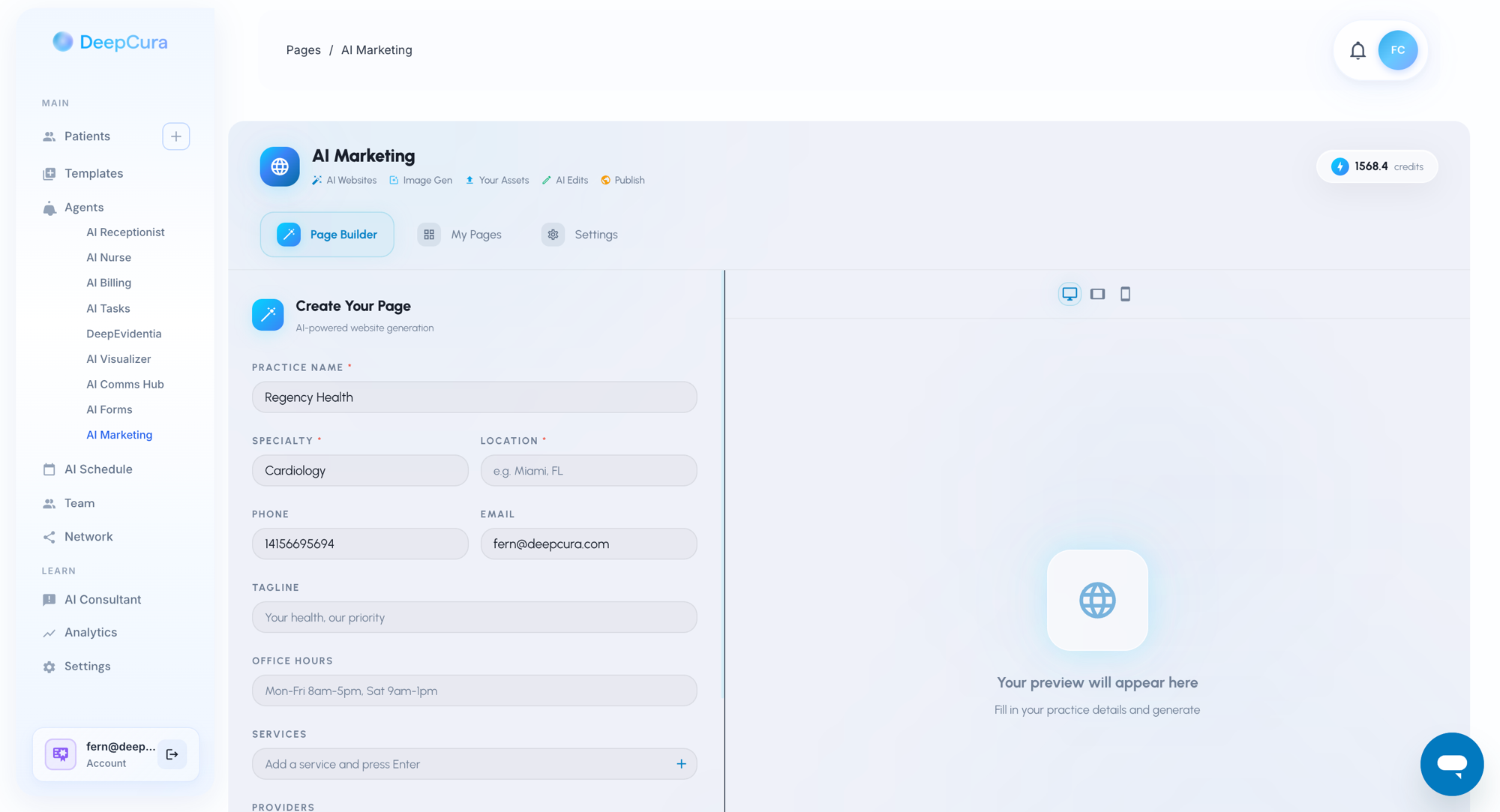
Task: Log out using the sign-out icon
Action: [172, 754]
